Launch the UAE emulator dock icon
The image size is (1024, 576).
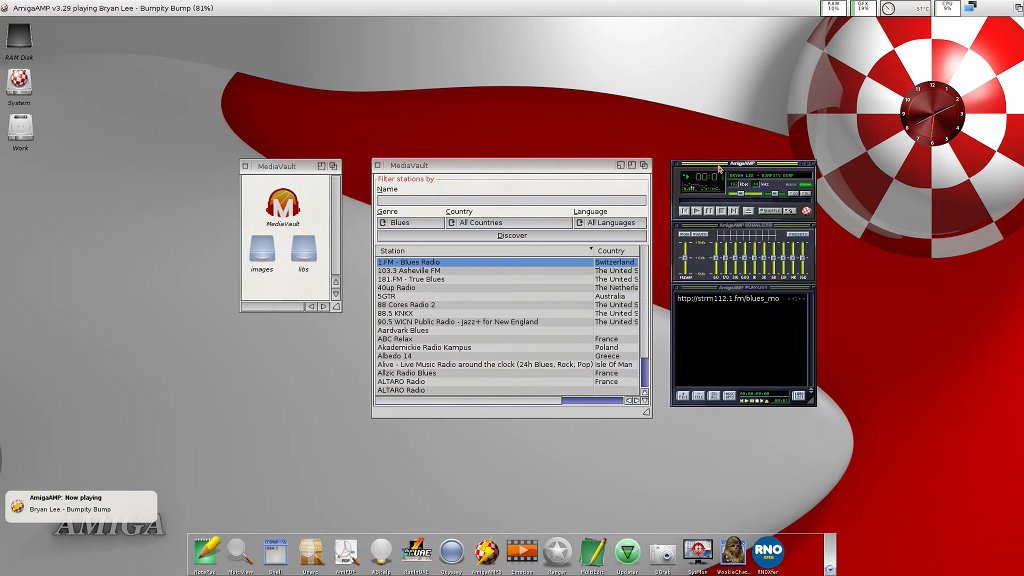[416, 552]
